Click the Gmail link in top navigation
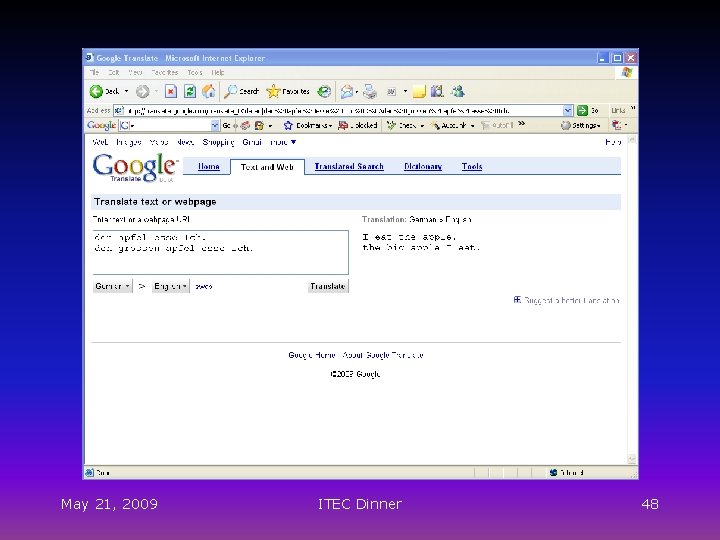The image size is (720, 540). (x=252, y=142)
